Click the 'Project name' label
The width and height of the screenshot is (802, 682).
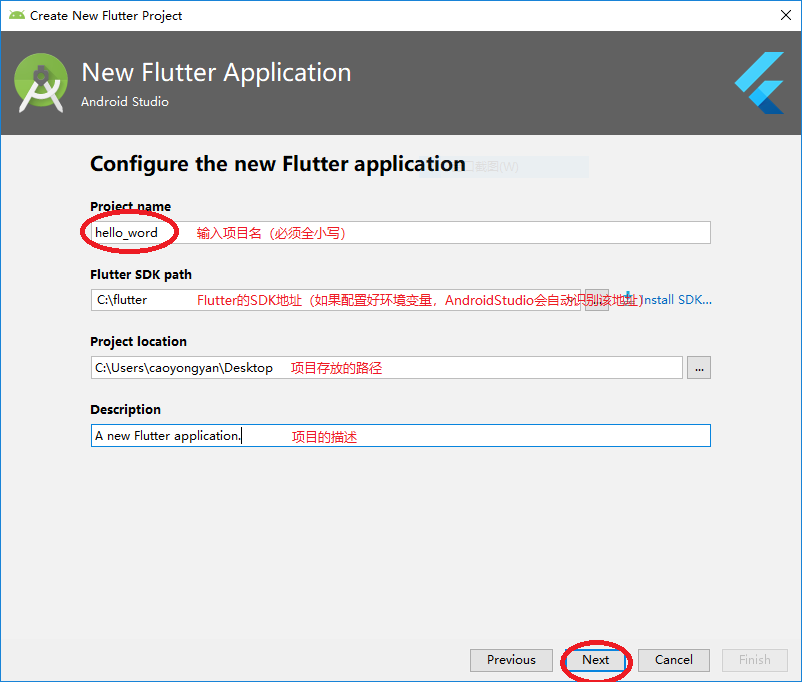(130, 206)
